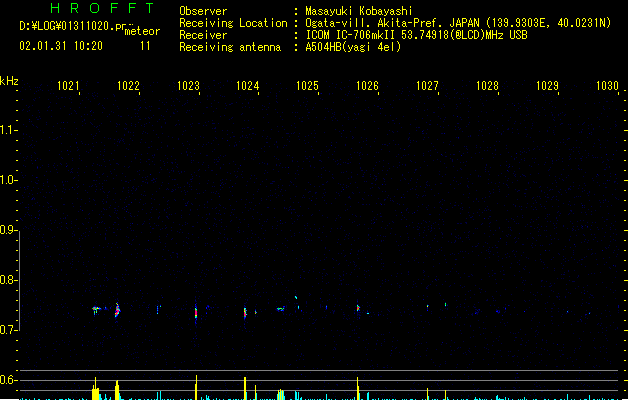Click frequency axis label 0.7
Viewport: 629px width, 400px height.
(x=8, y=330)
